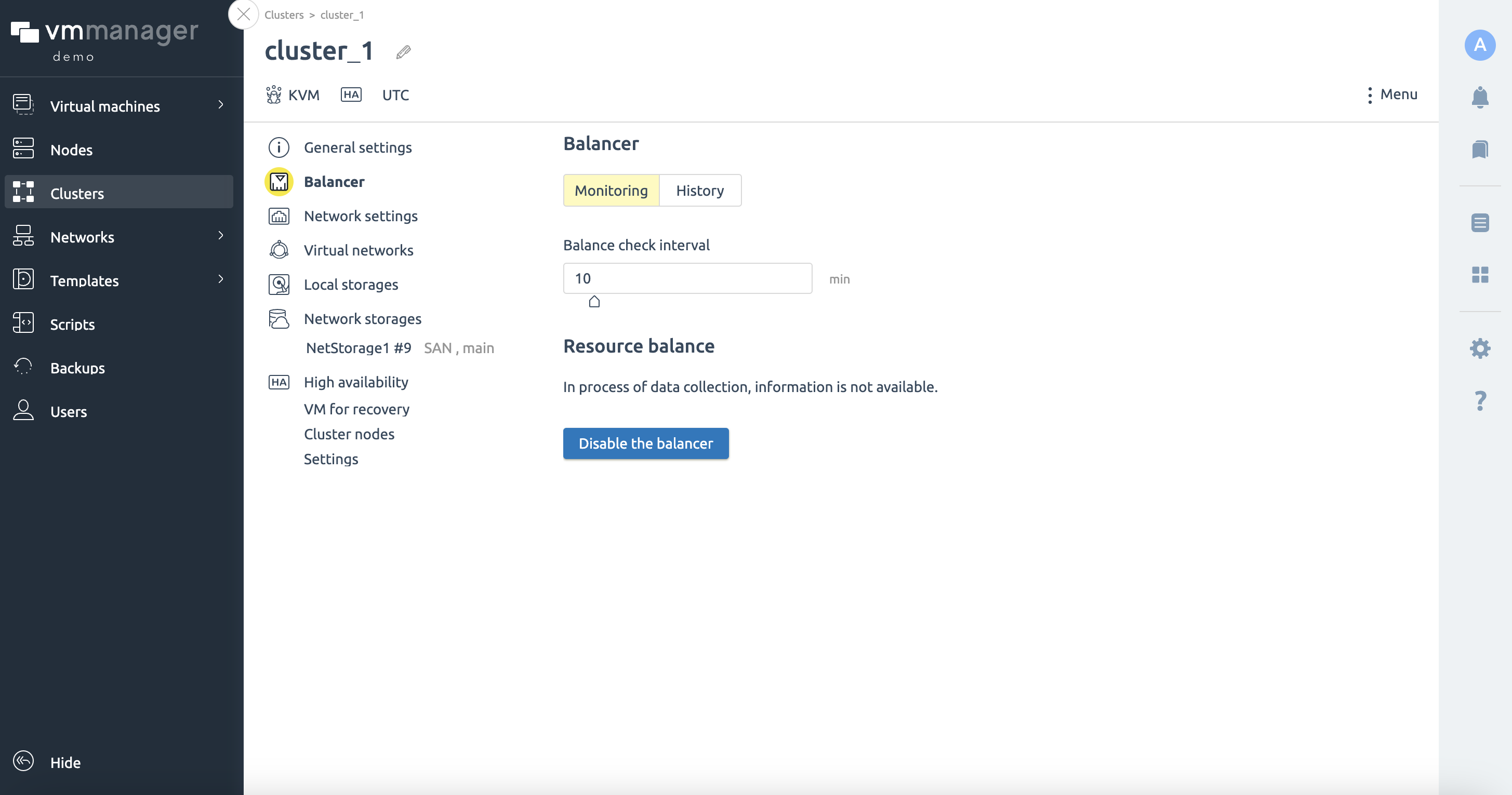This screenshot has width=1512, height=795.
Task: Click the Backups label in sidebar
Action: click(x=77, y=368)
